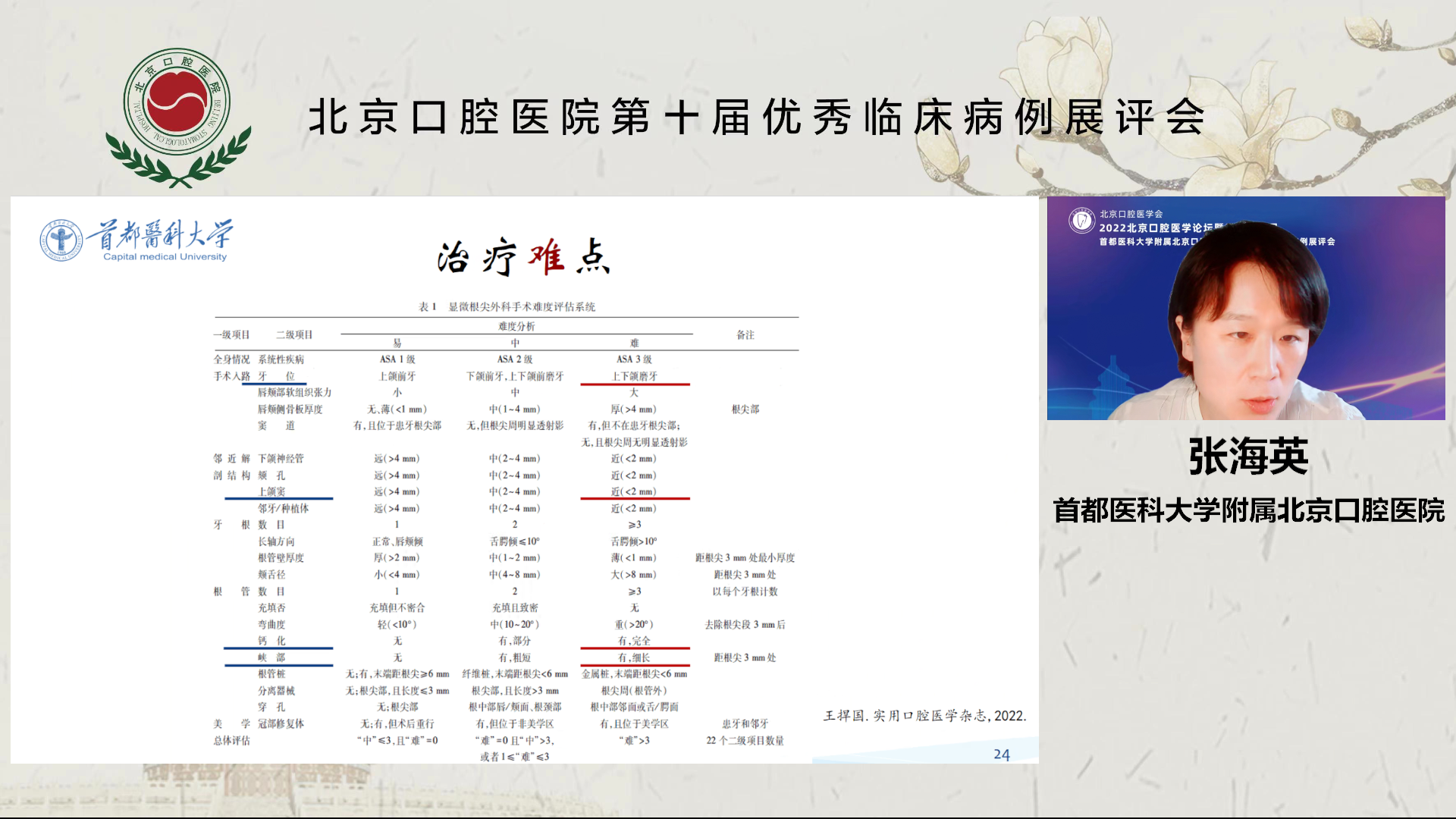The height and width of the screenshot is (819, 1456).
Task: Click the logo in the speaker video corner
Action: [1081, 221]
